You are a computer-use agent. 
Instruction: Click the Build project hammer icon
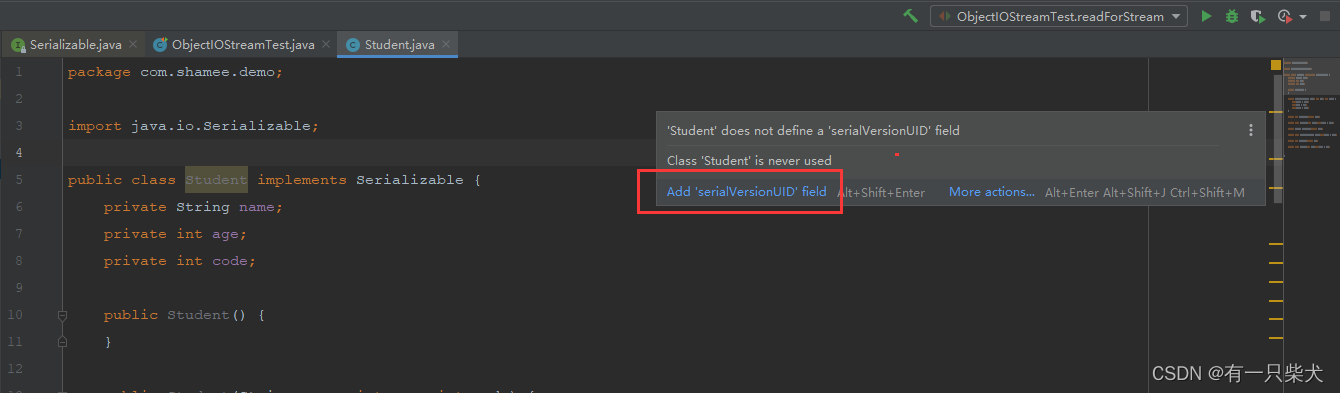coord(910,16)
